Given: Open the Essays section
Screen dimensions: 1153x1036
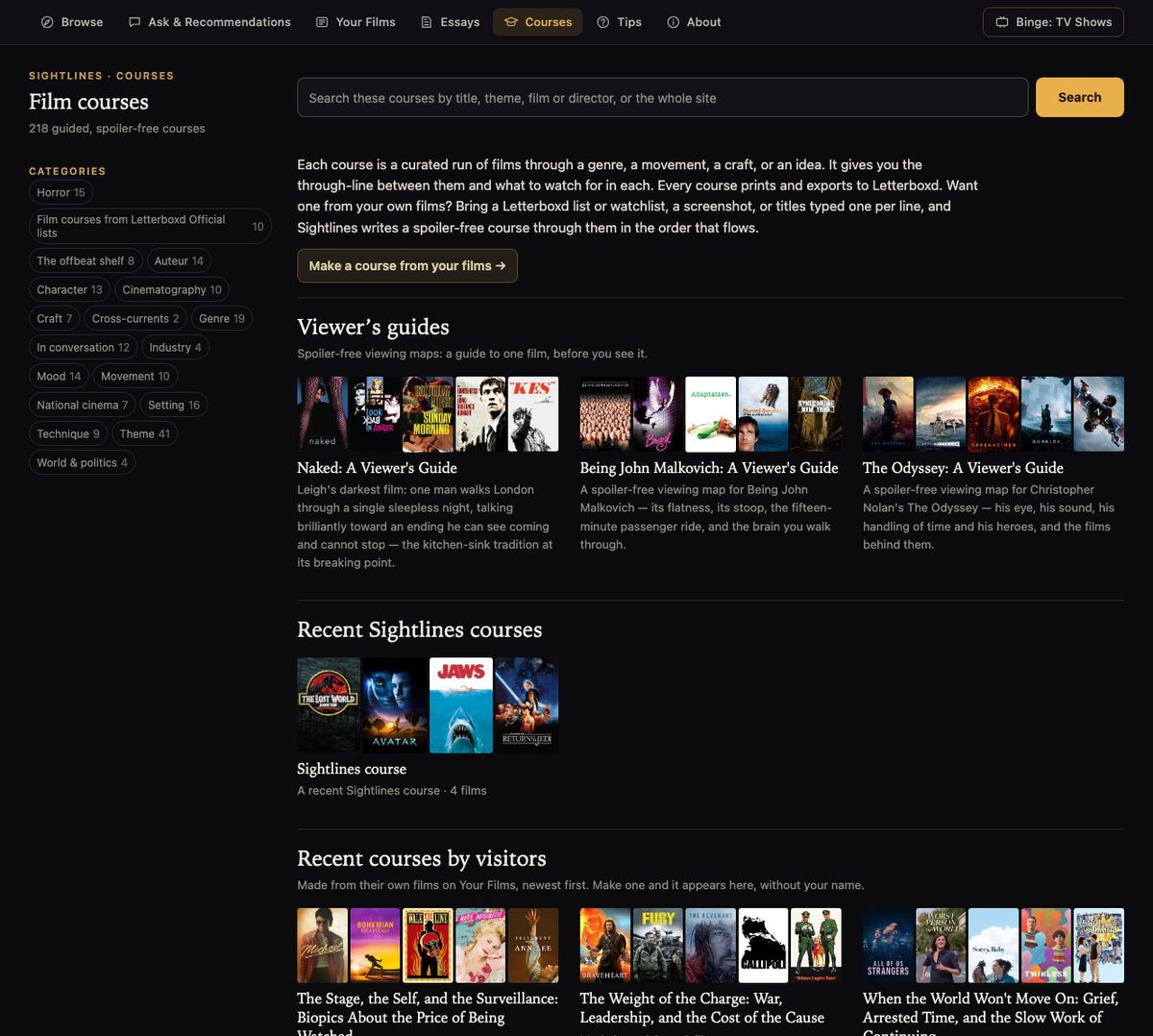Looking at the screenshot, I should 451,22.
